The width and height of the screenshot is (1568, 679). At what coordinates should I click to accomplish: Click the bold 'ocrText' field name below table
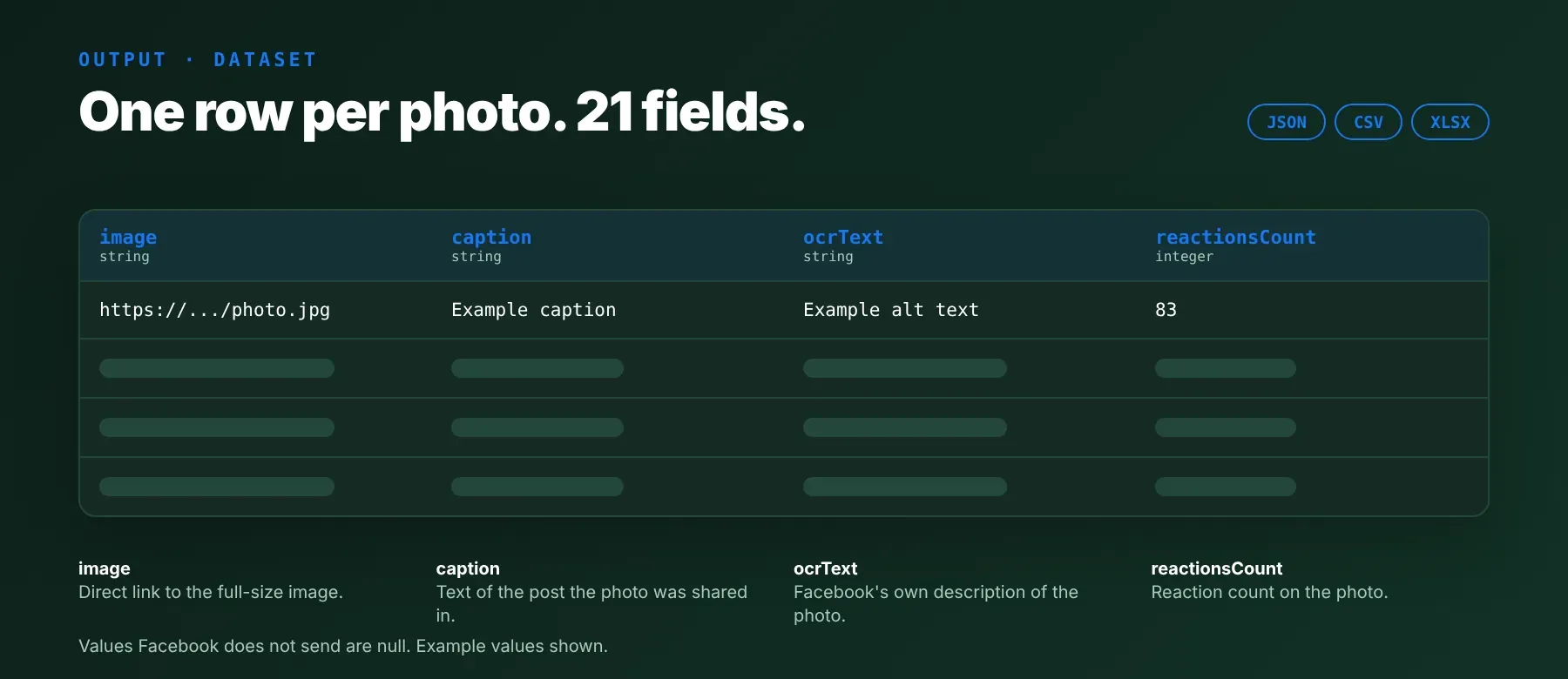825,568
